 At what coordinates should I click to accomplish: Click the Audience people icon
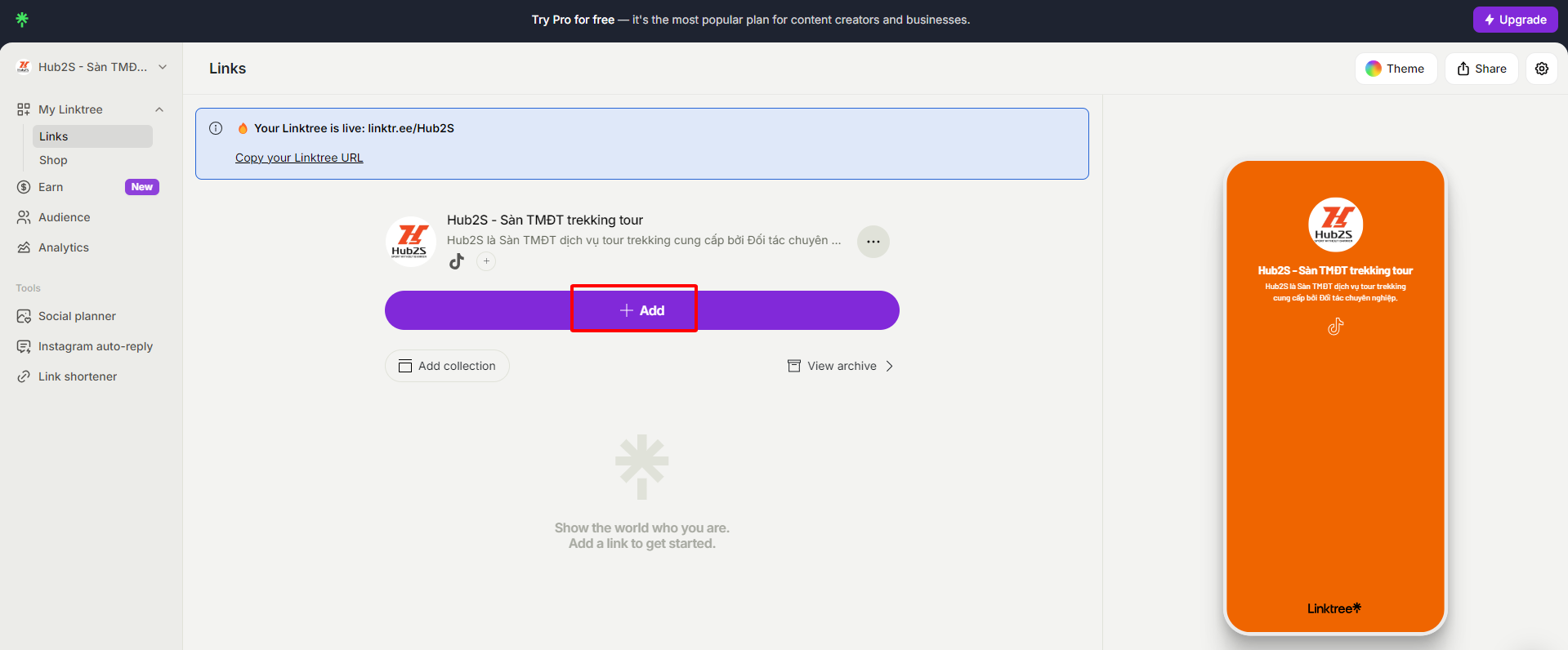click(x=24, y=217)
